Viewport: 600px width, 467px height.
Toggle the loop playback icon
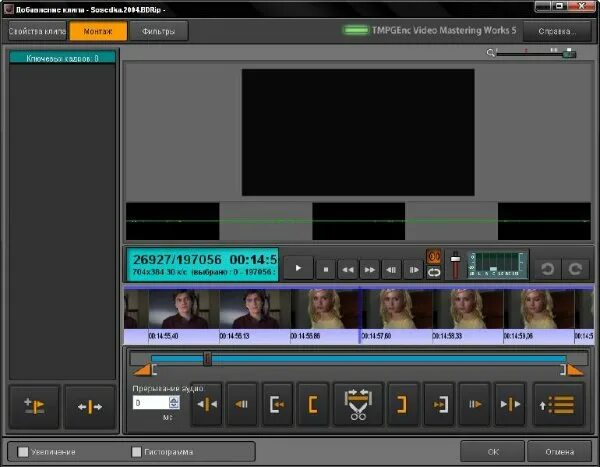pyautogui.click(x=434, y=273)
